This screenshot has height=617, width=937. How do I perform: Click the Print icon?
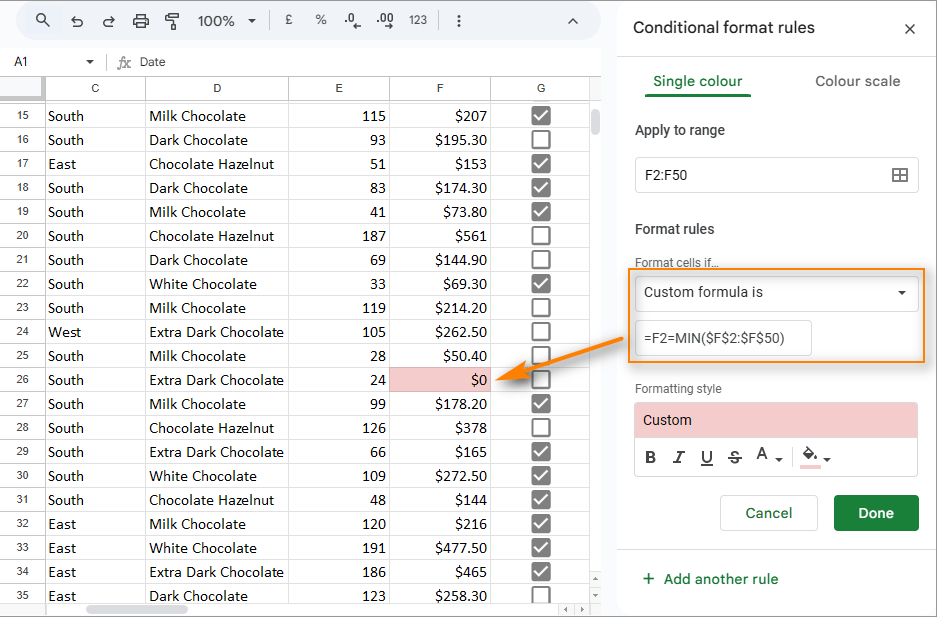tap(140, 20)
